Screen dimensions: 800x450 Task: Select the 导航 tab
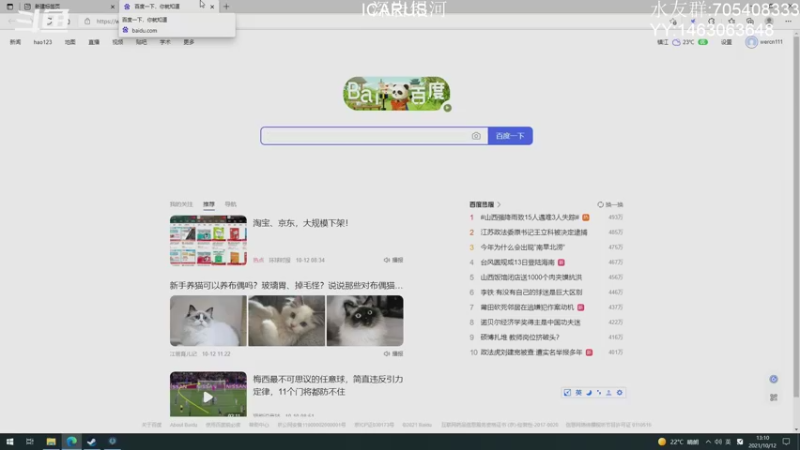pos(231,204)
